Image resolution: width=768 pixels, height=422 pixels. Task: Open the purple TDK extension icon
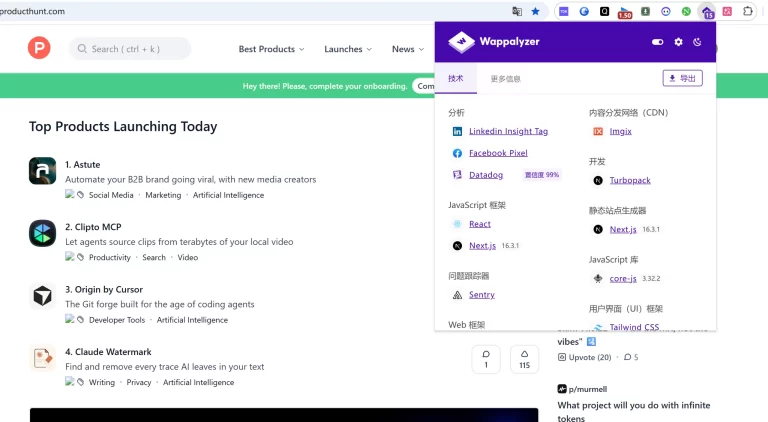click(564, 11)
